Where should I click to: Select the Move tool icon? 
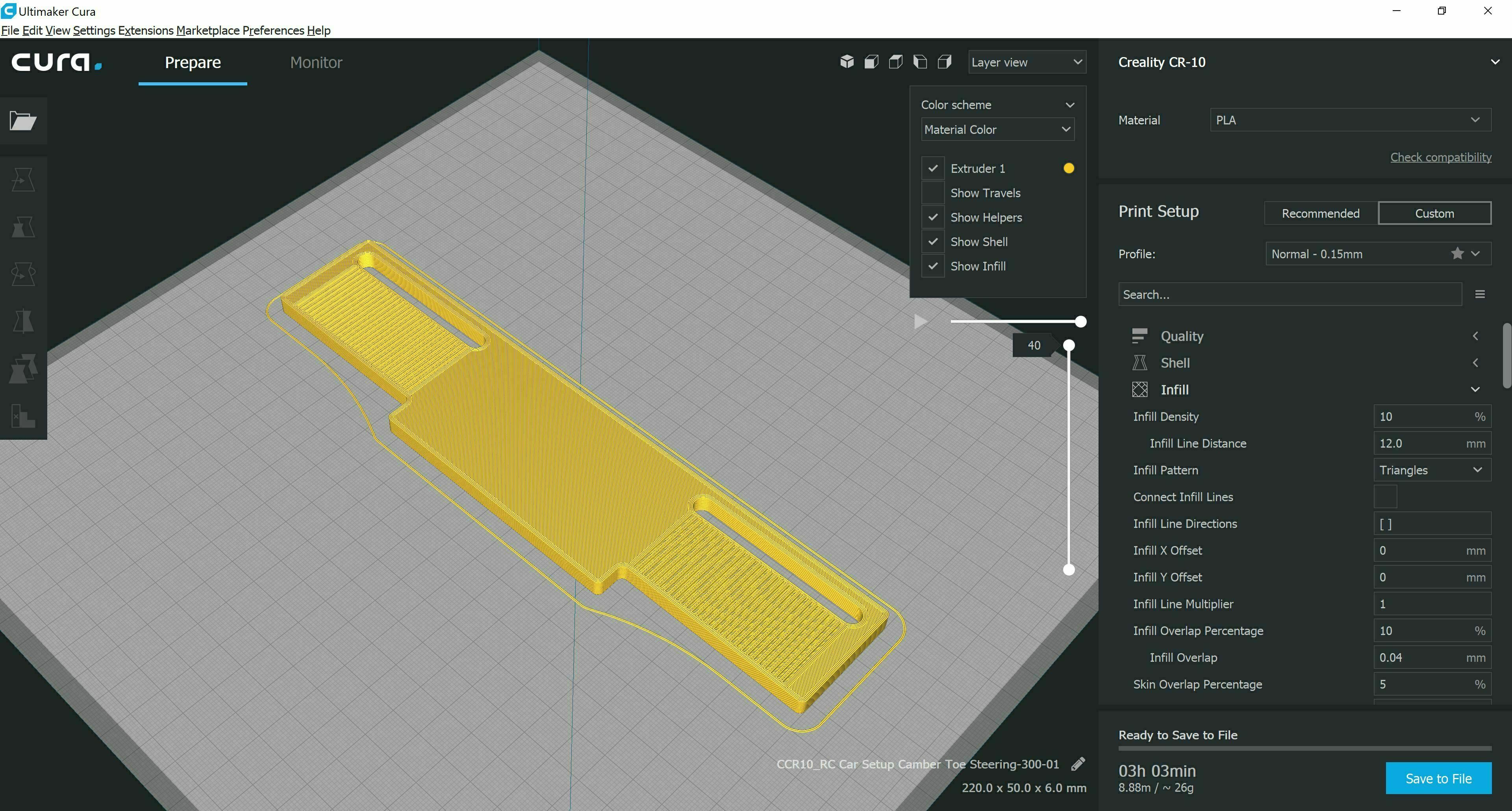(23, 180)
